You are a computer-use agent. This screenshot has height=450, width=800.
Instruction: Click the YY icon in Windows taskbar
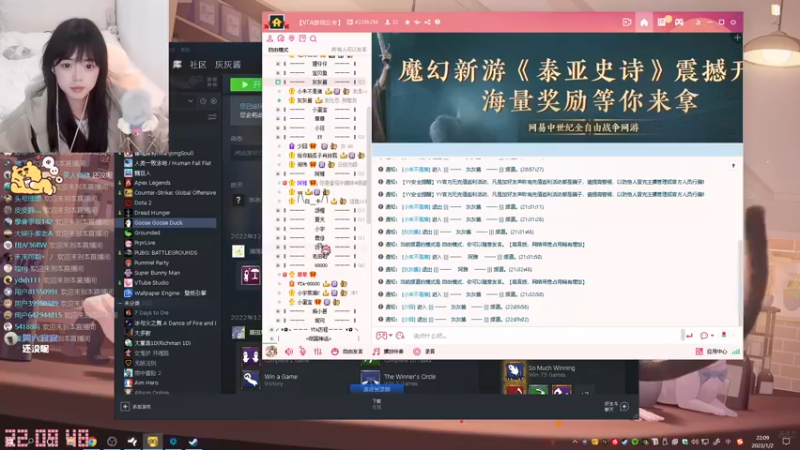click(153, 441)
